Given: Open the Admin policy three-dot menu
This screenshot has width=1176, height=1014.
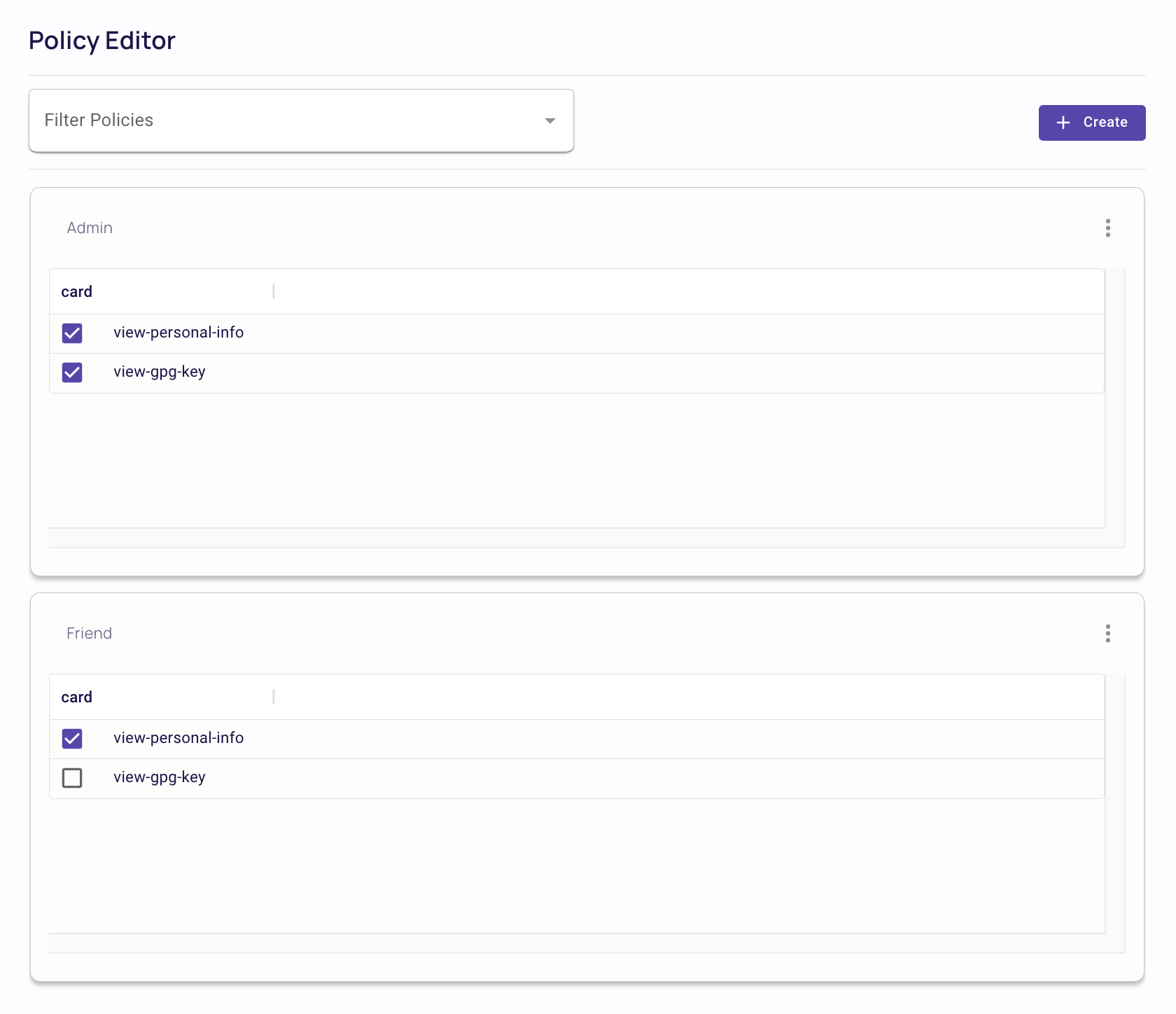Looking at the screenshot, I should coord(1107,228).
